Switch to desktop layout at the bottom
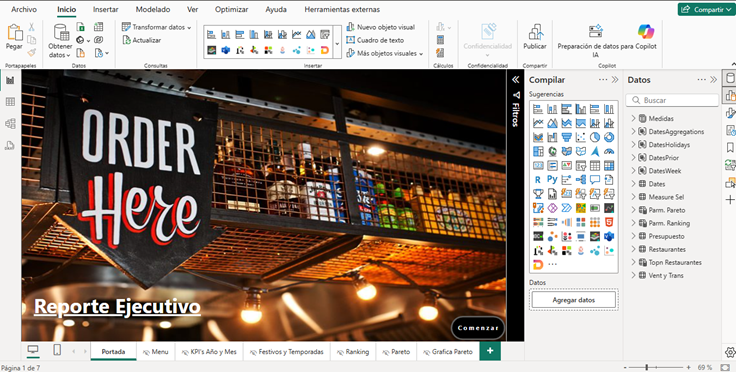 click(x=33, y=350)
